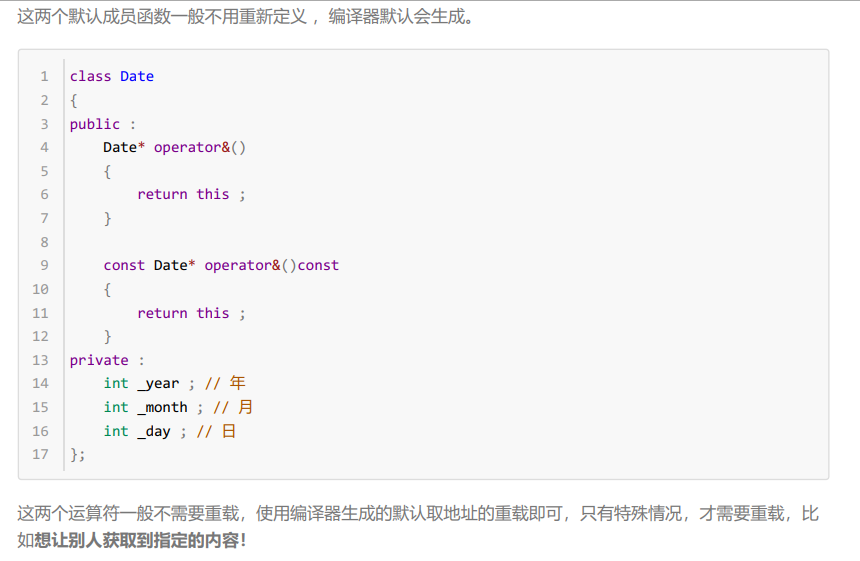Click the opening brace on line 10
This screenshot has width=860, height=561.
(x=108, y=290)
